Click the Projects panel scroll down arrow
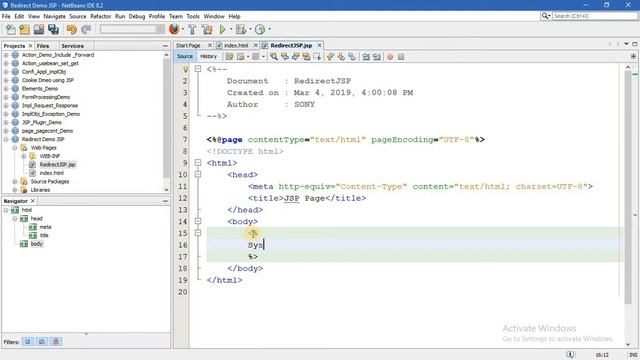 pos(166,189)
